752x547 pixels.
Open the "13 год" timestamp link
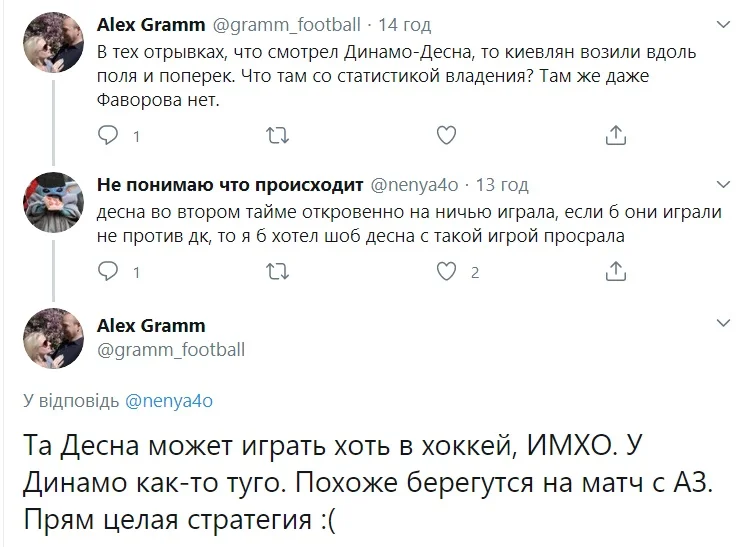pos(505,185)
